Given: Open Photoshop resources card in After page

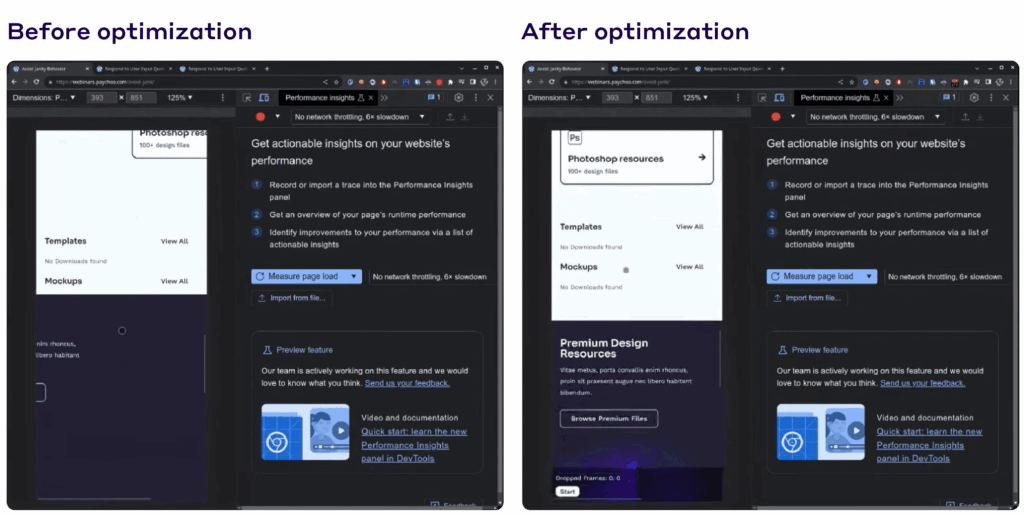Looking at the screenshot, I should [x=637, y=157].
